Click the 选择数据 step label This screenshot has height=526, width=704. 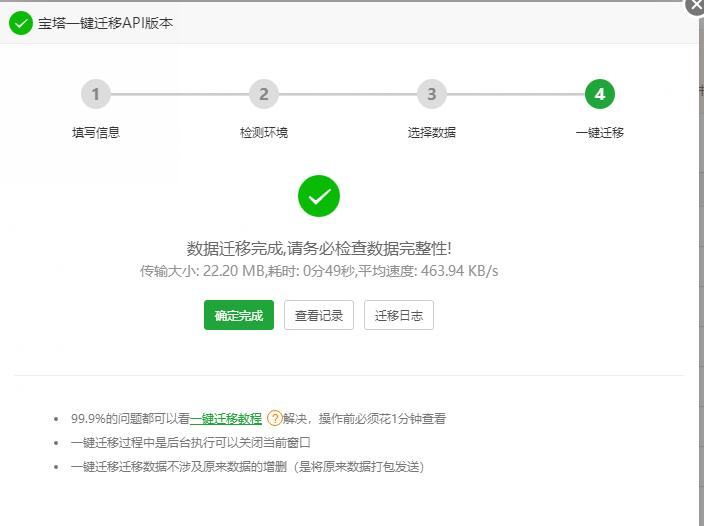coord(431,132)
